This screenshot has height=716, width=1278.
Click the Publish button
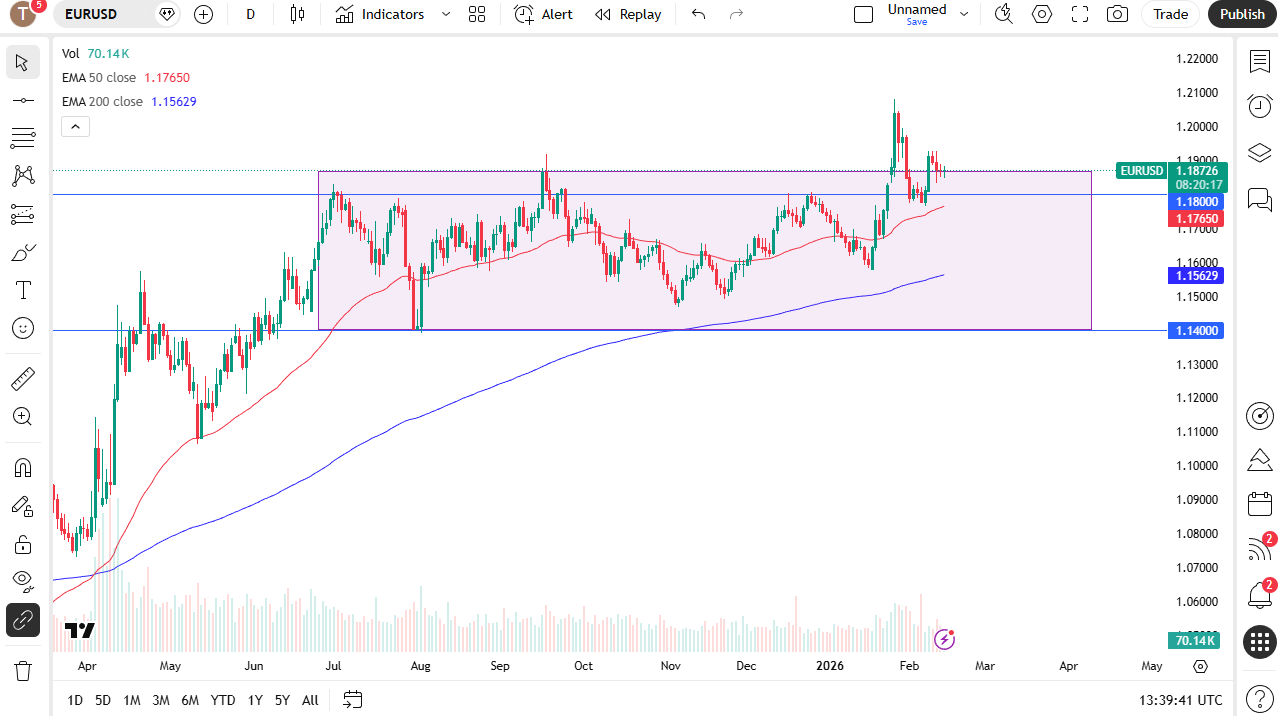point(1242,14)
